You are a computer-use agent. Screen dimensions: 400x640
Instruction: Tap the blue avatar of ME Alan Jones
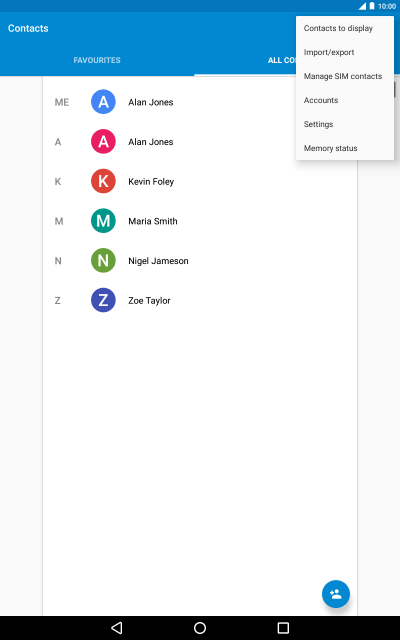click(x=103, y=102)
